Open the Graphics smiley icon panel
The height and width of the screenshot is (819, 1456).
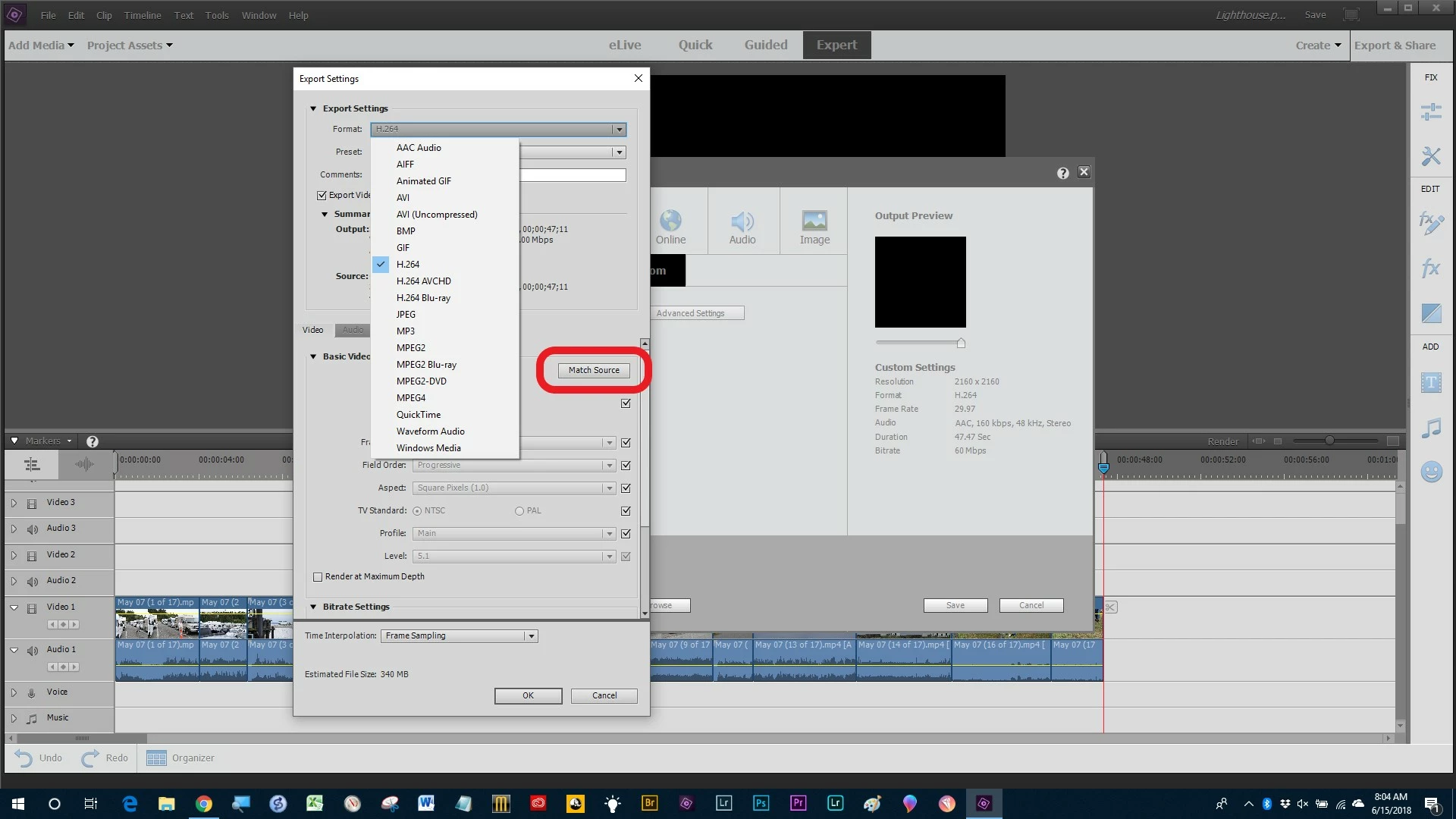[x=1431, y=472]
